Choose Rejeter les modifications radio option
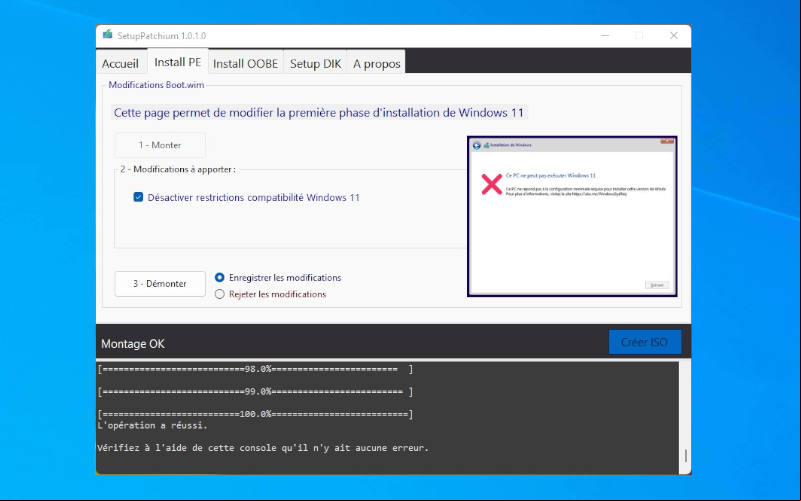801x501 pixels. [220, 294]
